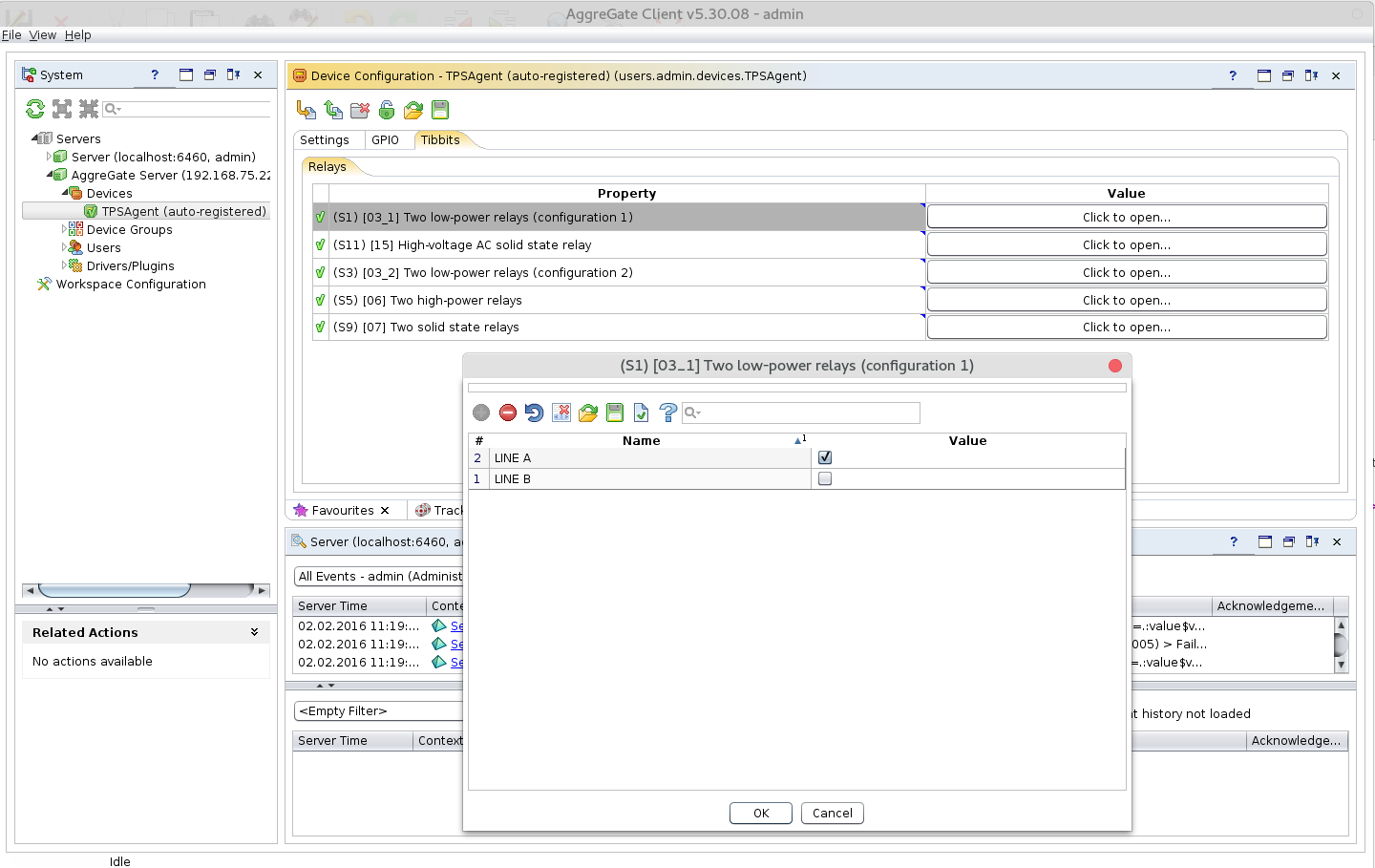Click Cancel in relay dialog
Screen dimensions: 1375x868
tap(833, 813)
